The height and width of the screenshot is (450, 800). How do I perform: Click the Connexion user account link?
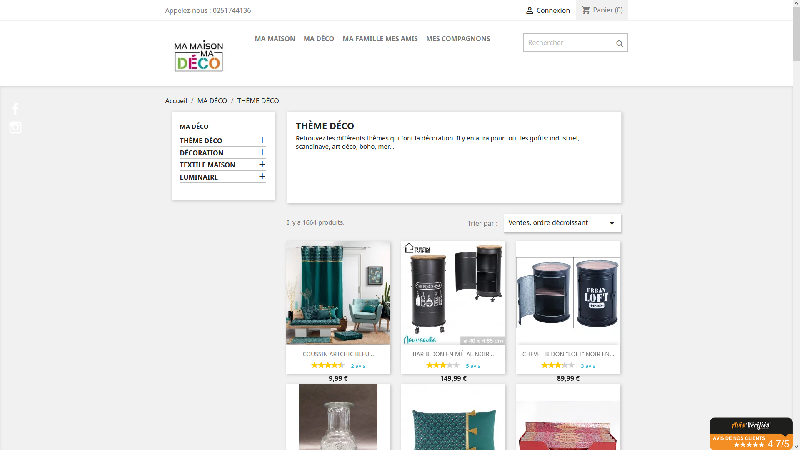[x=548, y=10]
